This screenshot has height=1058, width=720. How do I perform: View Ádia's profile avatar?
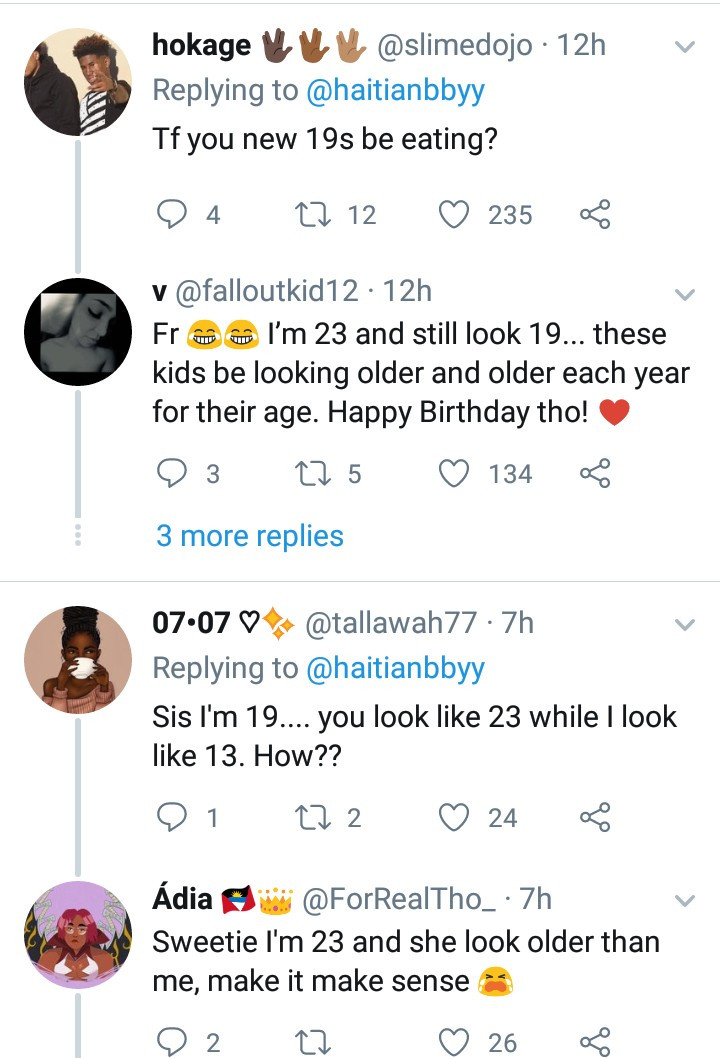(x=78, y=935)
